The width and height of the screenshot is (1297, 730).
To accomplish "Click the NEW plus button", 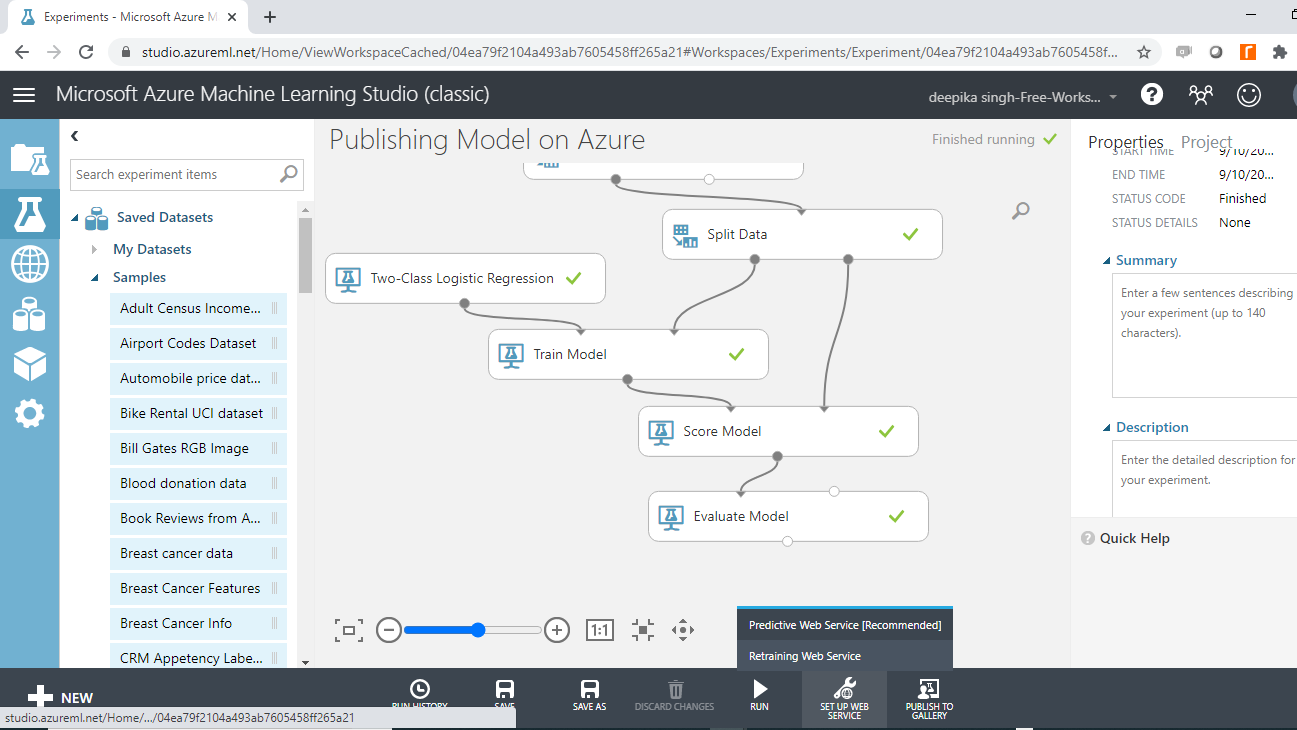I will (x=60, y=698).
